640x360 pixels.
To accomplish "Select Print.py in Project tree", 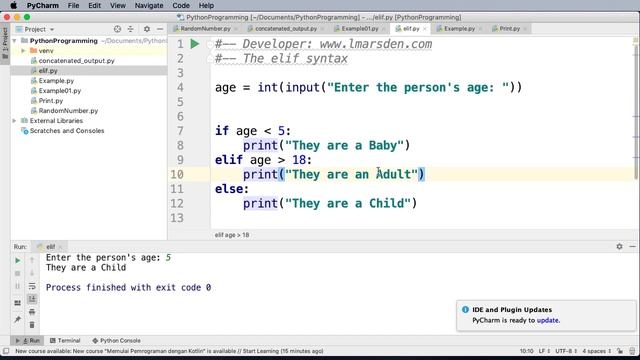I will point(51,101).
